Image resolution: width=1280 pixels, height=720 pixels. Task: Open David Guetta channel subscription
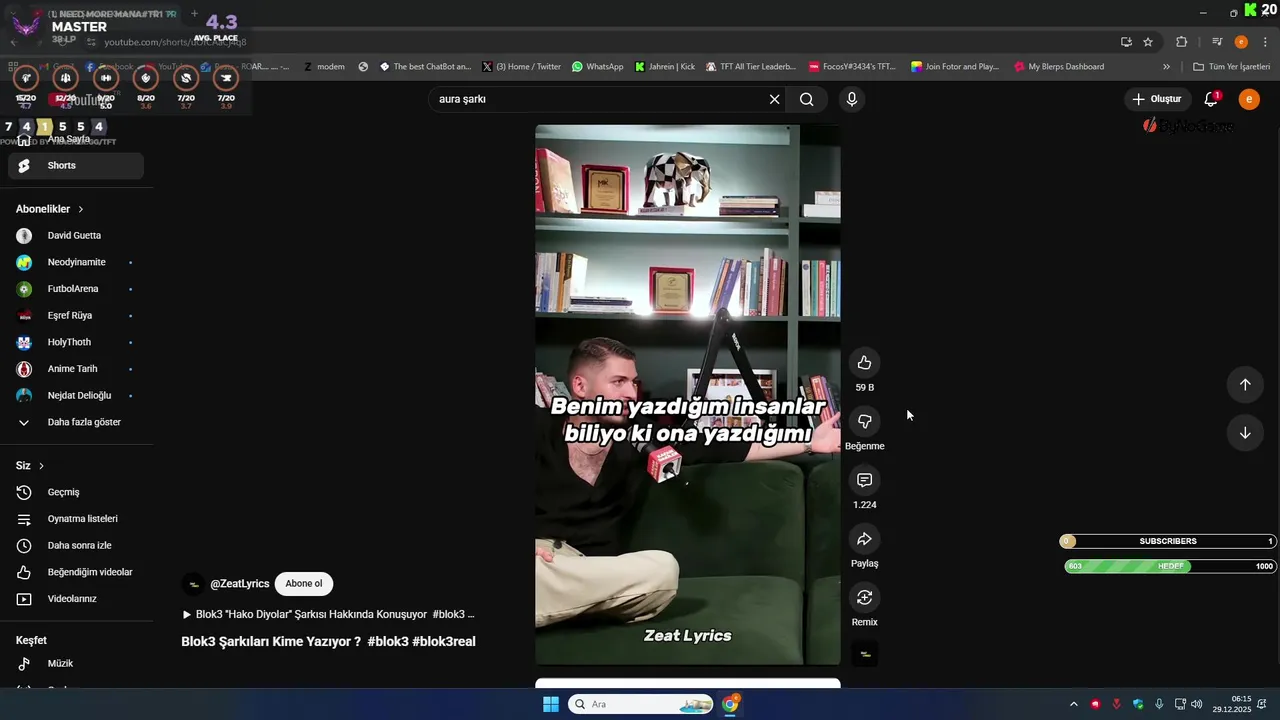(x=76, y=236)
